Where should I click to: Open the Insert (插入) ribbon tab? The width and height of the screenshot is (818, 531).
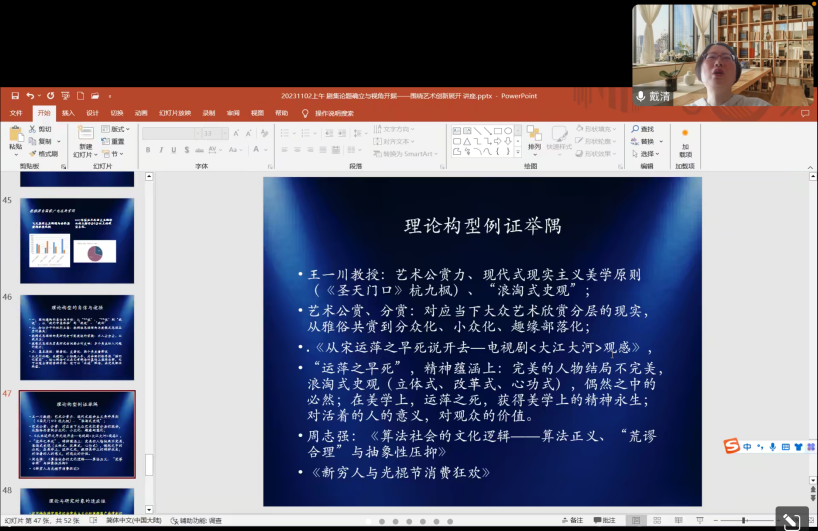68,113
